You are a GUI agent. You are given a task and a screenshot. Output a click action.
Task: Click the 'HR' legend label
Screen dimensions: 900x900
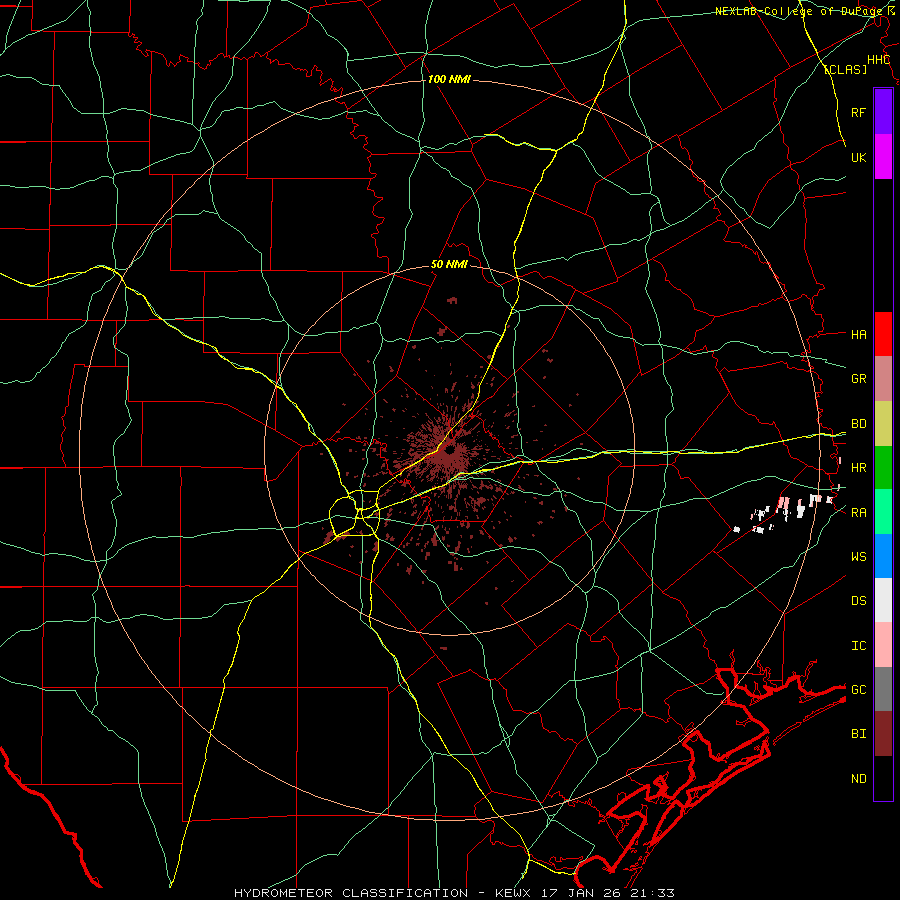click(x=858, y=468)
